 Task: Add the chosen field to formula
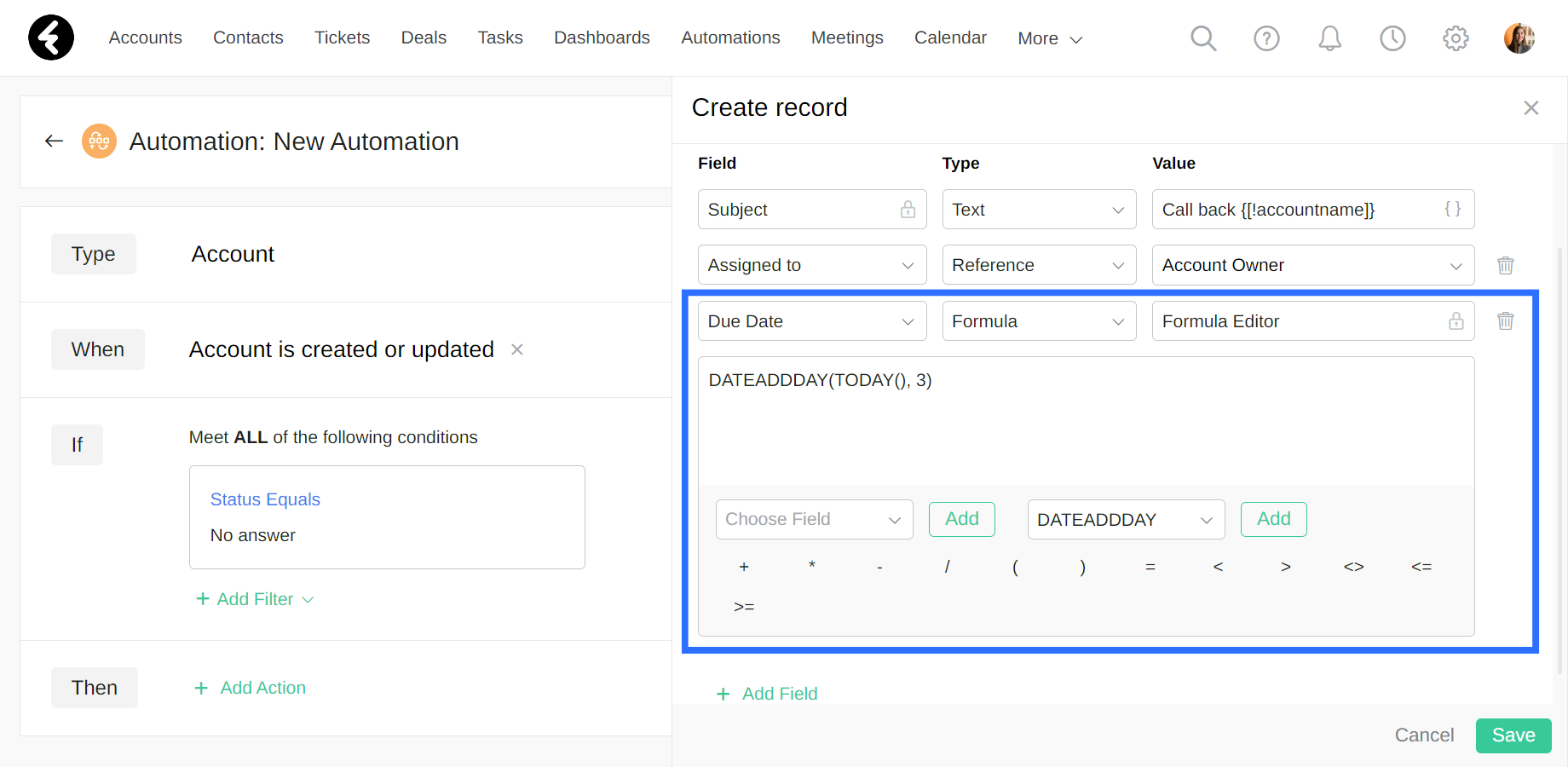962,519
